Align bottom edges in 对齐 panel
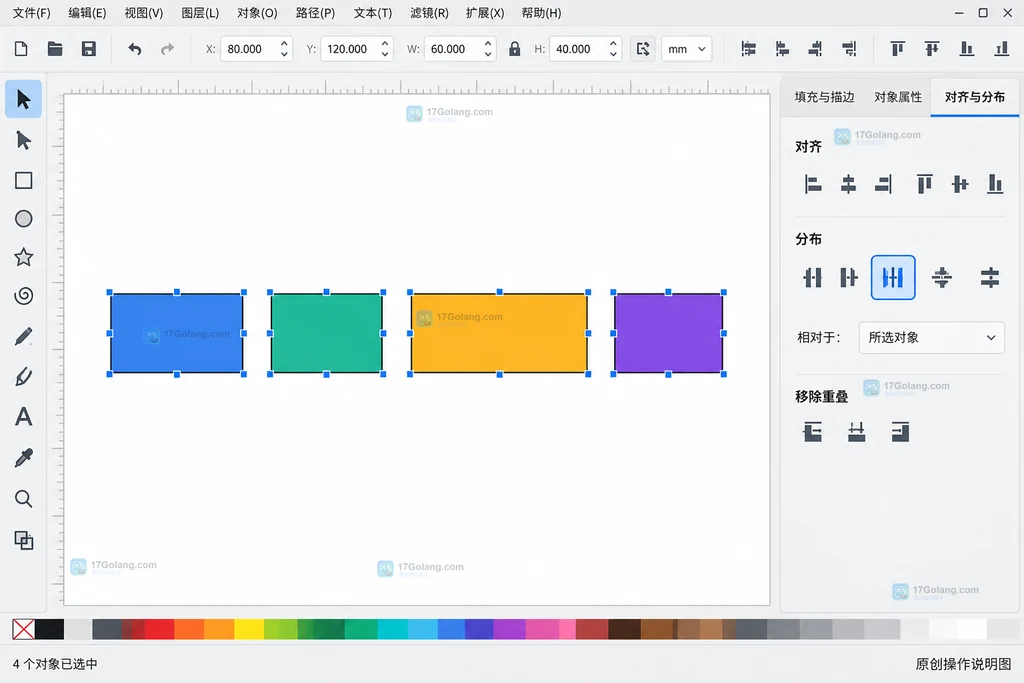The image size is (1024, 683). pos(995,185)
